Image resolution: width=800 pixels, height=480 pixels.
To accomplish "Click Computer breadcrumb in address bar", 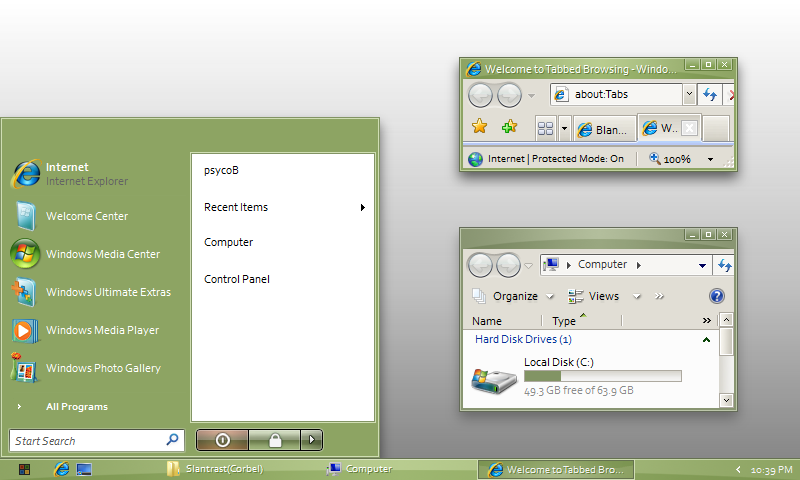I will point(602,264).
